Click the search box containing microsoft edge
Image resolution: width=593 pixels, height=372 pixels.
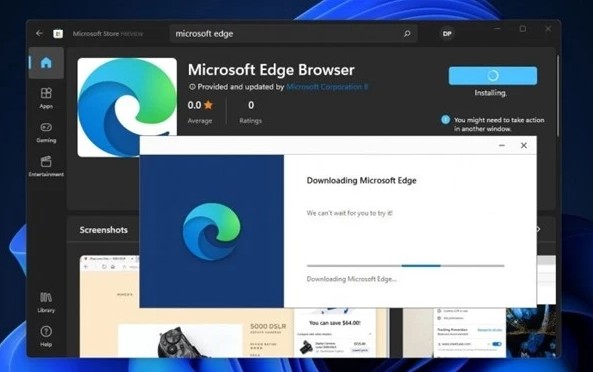[293, 34]
